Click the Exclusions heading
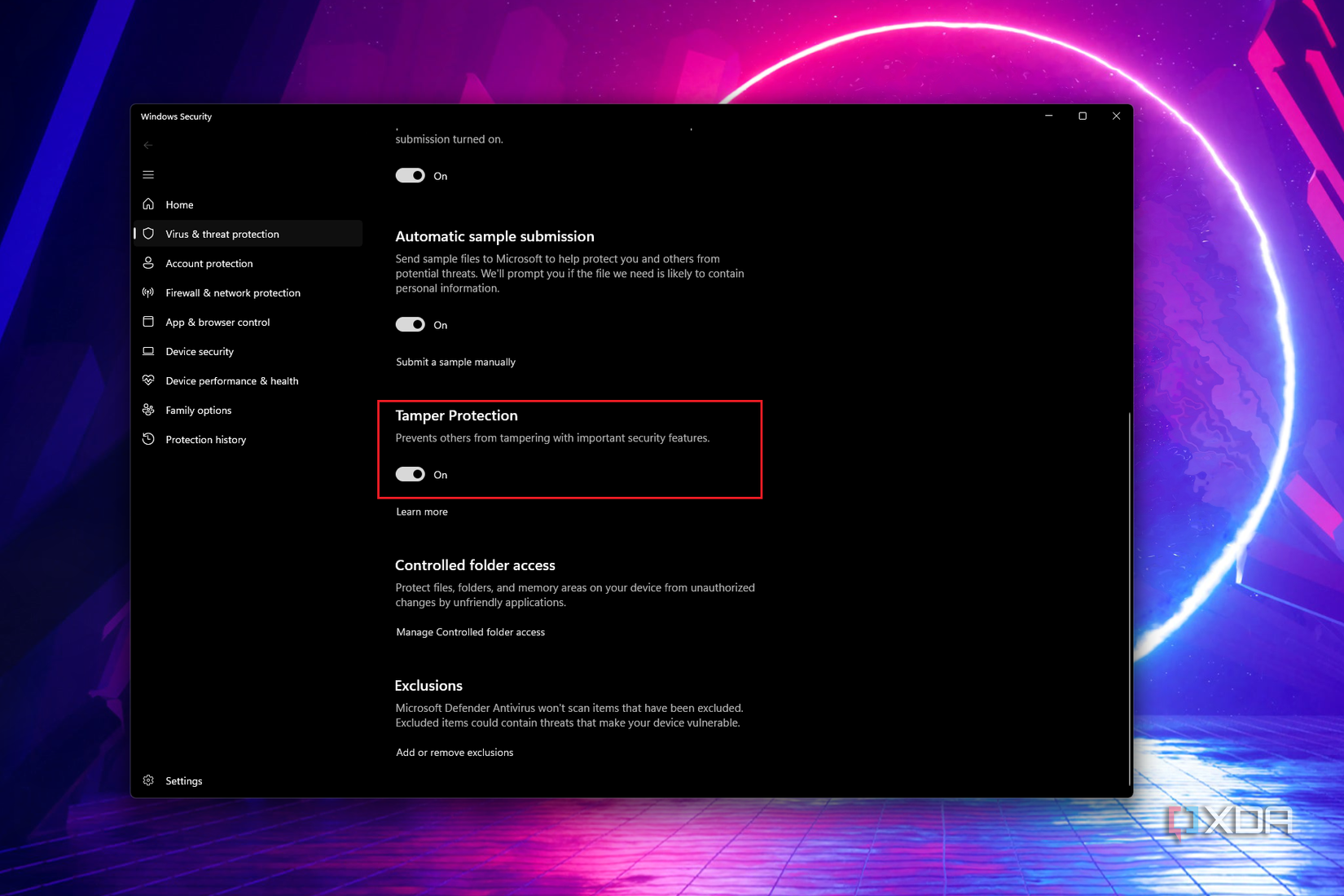The width and height of the screenshot is (1344, 896). [x=428, y=686]
